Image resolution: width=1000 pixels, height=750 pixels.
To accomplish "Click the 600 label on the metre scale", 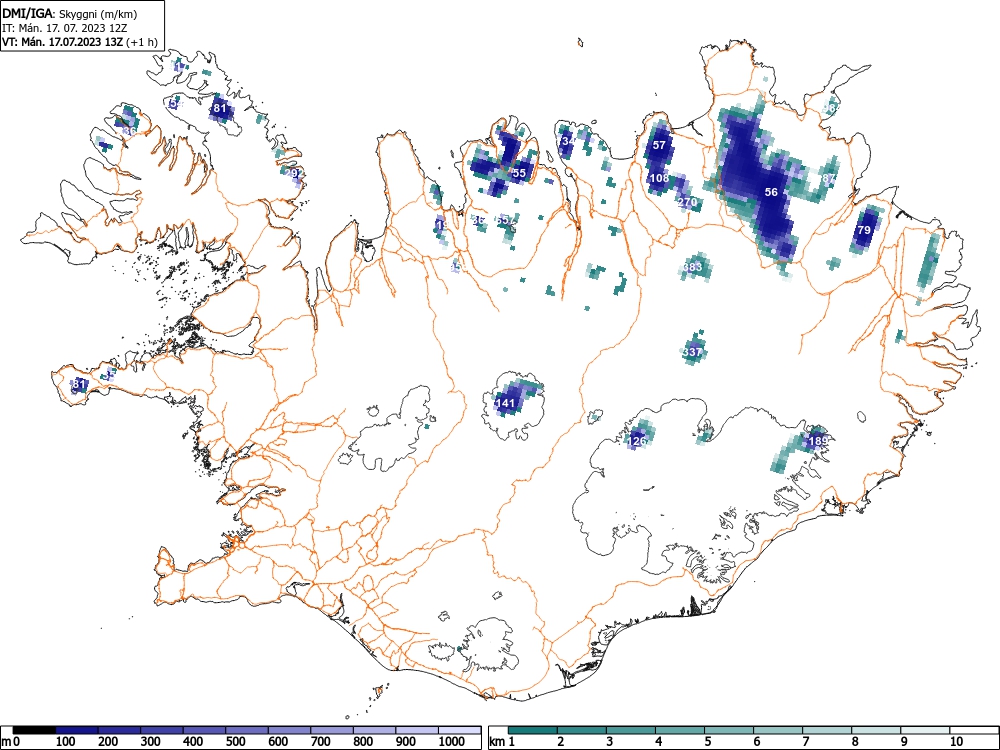I will click(278, 742).
